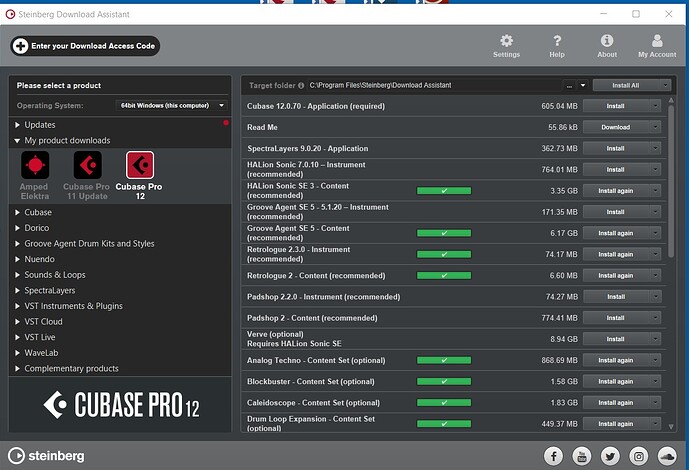This screenshot has height=470, width=689.
Task: Click the Target folder info icon
Action: click(301, 86)
